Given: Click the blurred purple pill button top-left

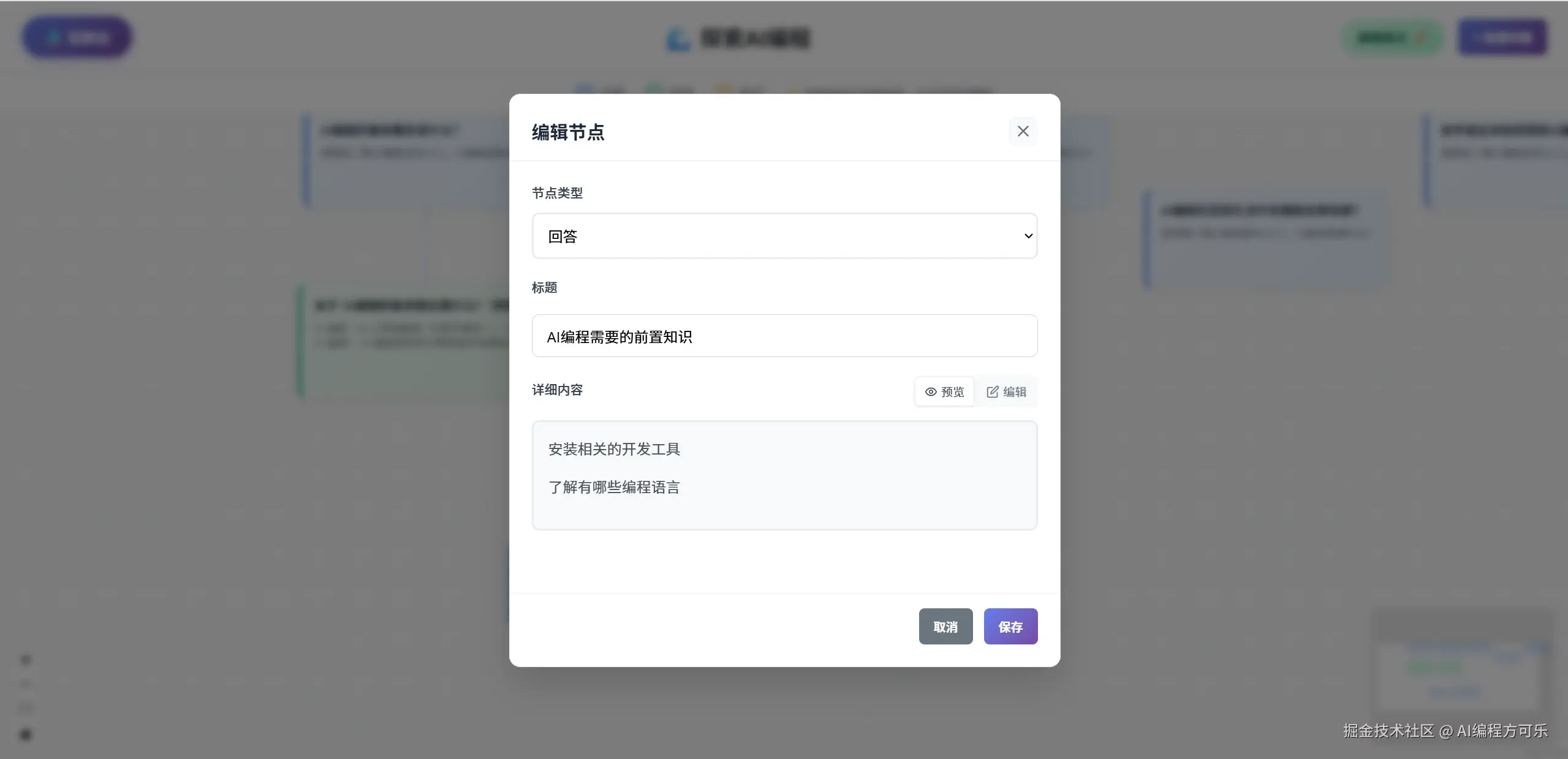Looking at the screenshot, I should click(x=77, y=38).
